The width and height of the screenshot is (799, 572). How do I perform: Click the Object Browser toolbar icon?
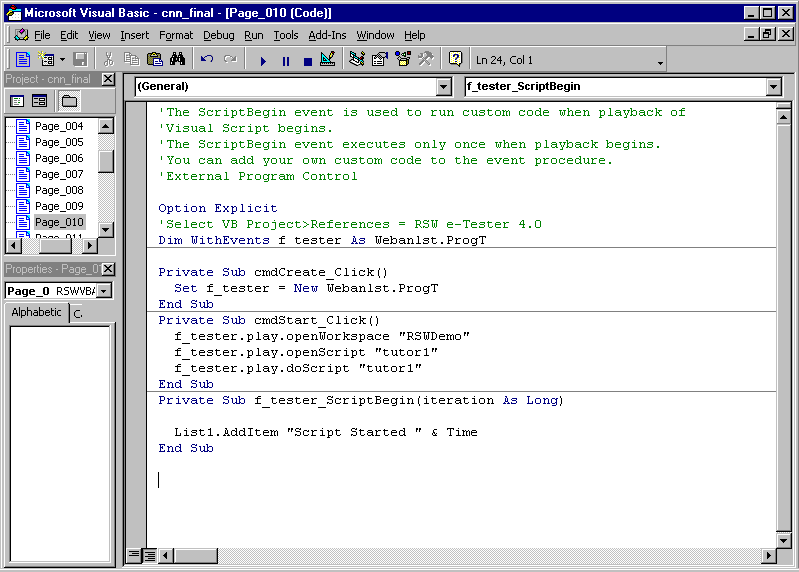403,60
